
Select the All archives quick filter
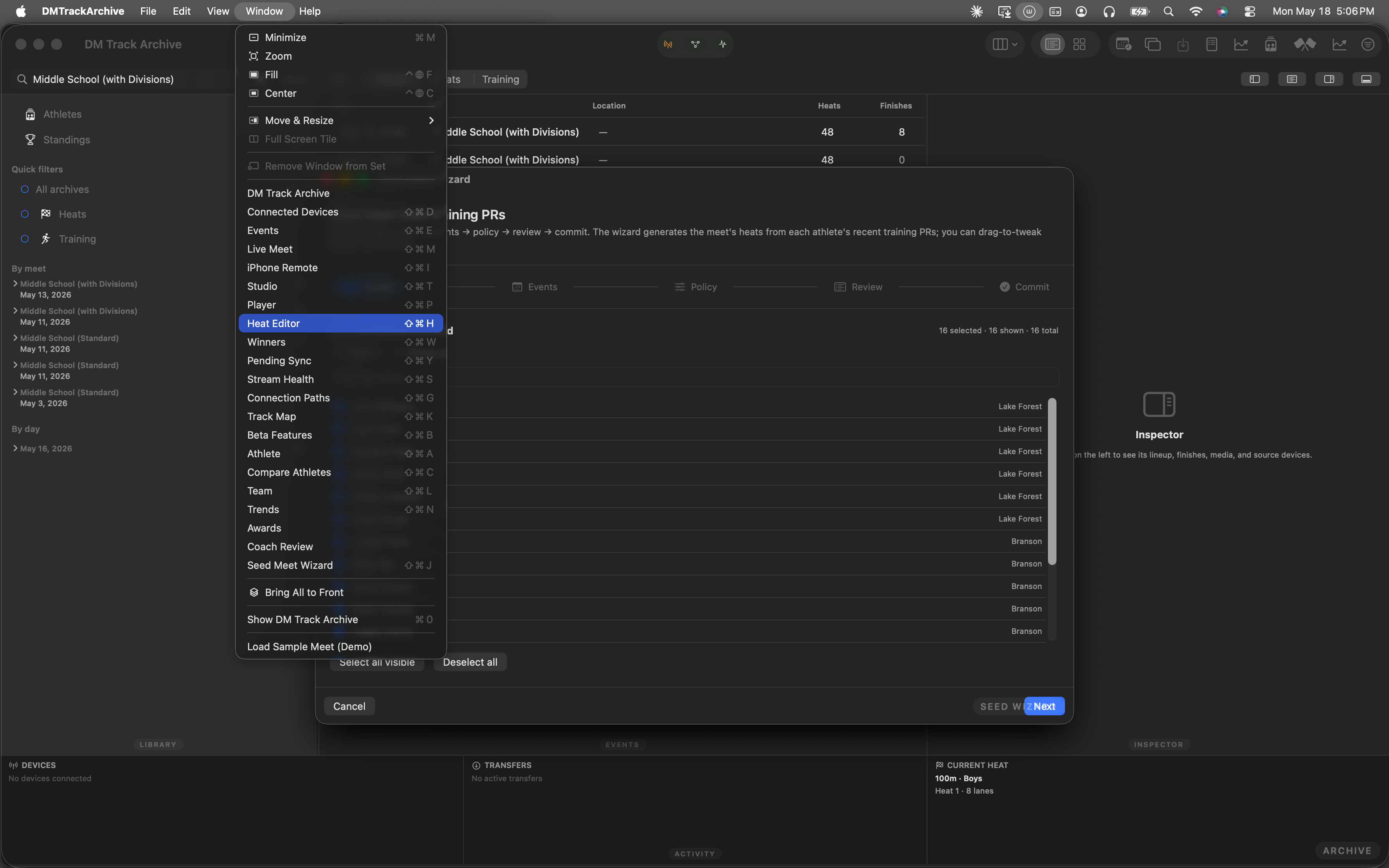click(x=55, y=189)
